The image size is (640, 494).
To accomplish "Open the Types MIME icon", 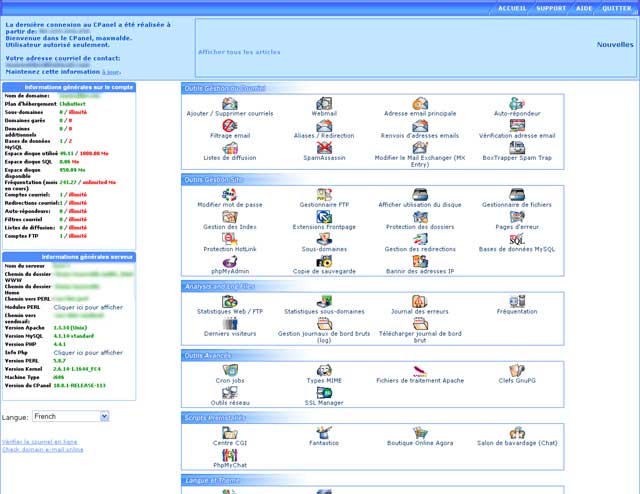I will (324, 370).
